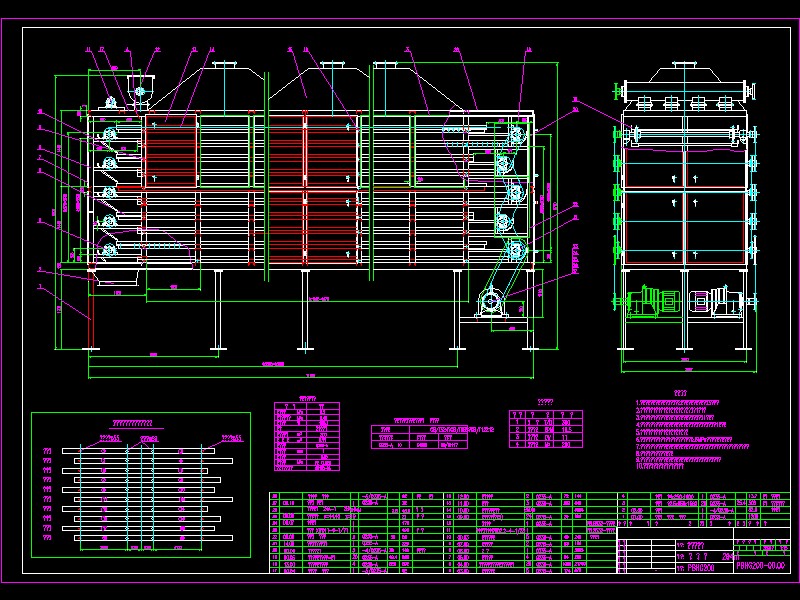Select the drive motor below the main elevation
800x600 pixels.
click(493, 302)
